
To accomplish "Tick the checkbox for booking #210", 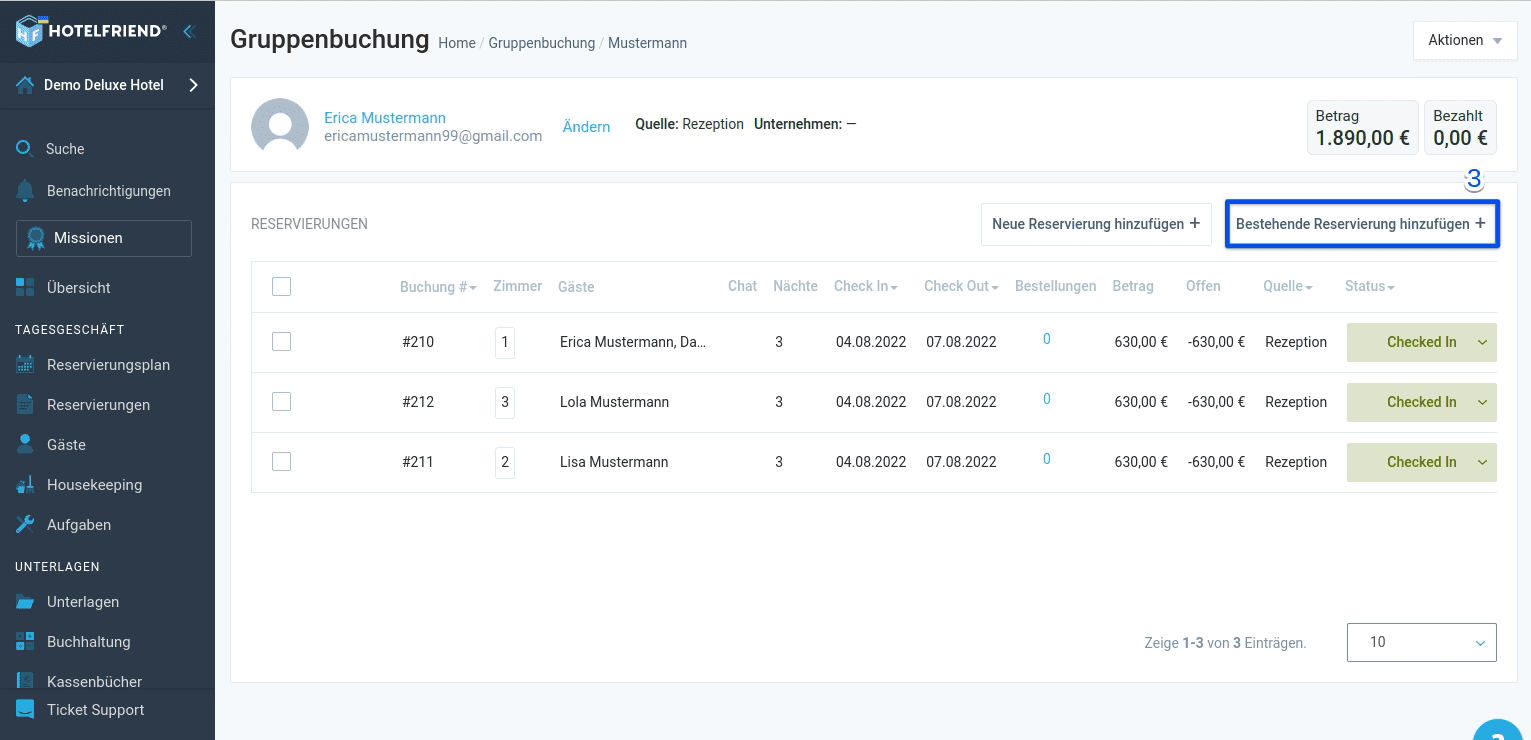I will point(282,342).
